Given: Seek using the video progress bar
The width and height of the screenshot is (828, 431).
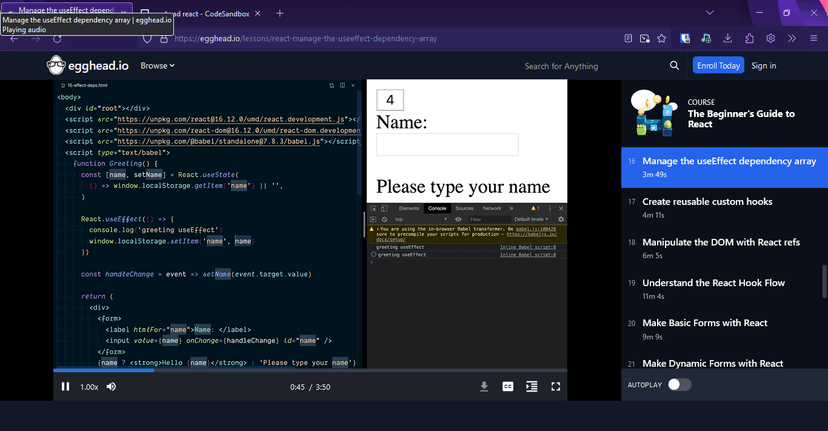Looking at the screenshot, I should (x=300, y=370).
